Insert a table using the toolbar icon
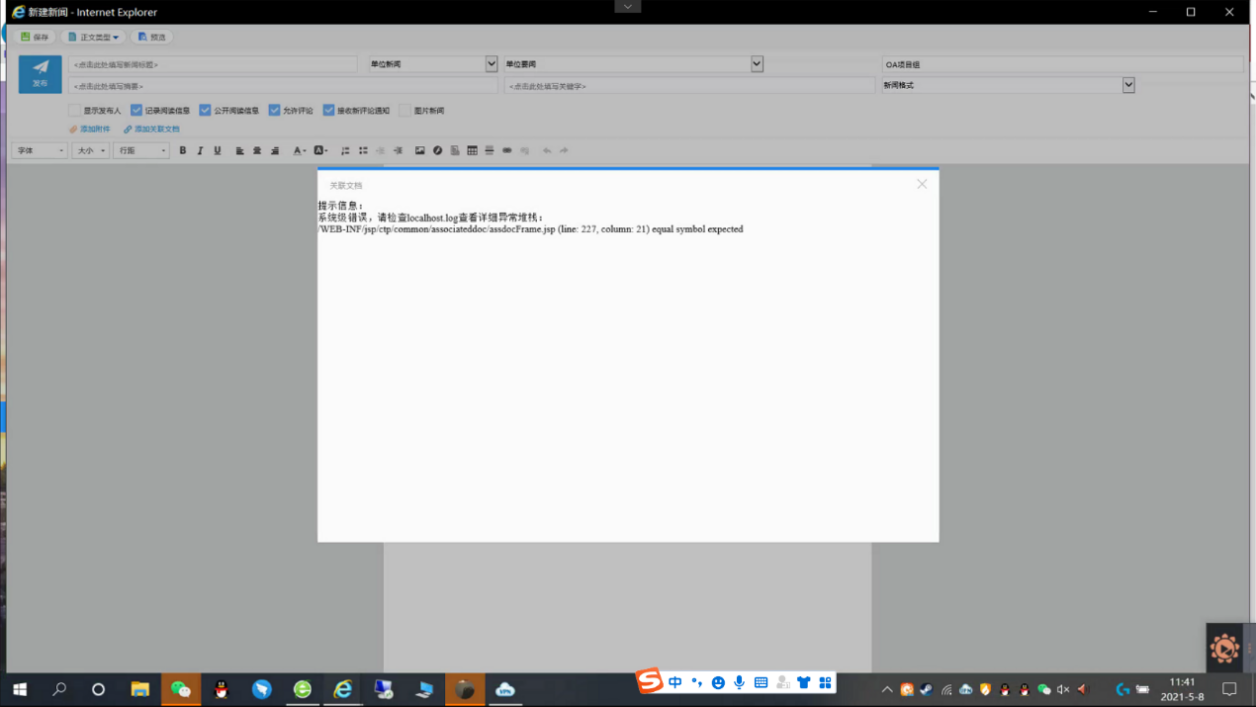This screenshot has height=707, width=1256. pos(472,151)
